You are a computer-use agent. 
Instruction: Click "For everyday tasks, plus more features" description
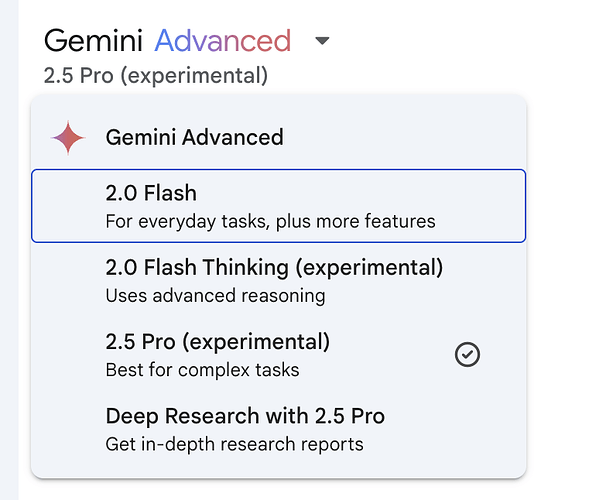pos(271,222)
